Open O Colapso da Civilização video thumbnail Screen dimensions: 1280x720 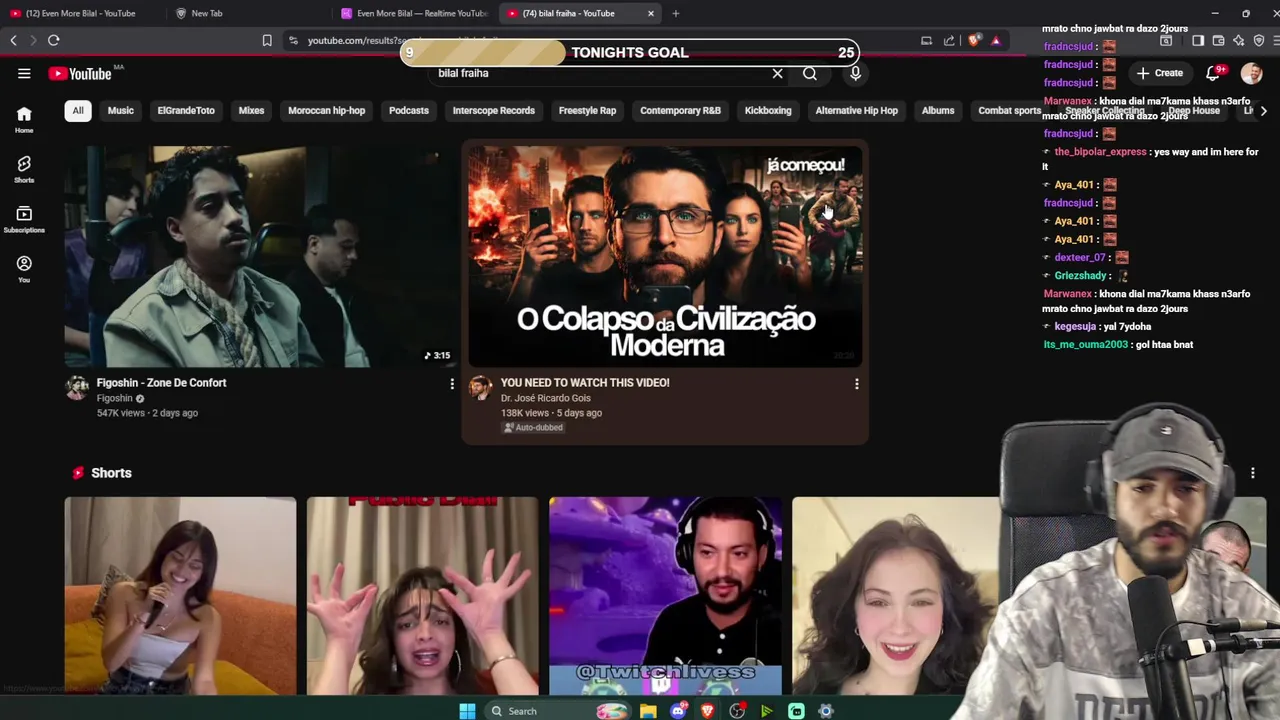[665, 257]
